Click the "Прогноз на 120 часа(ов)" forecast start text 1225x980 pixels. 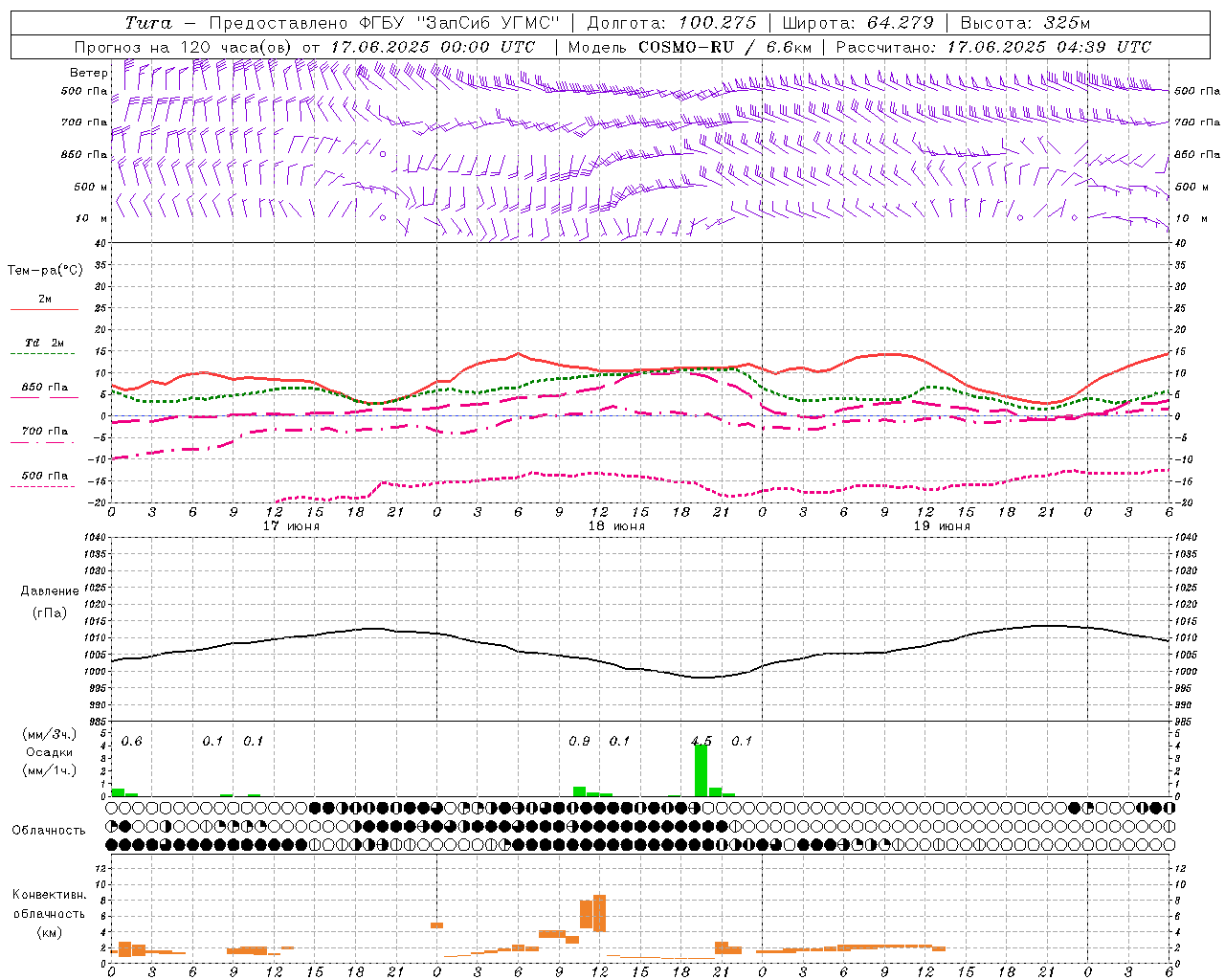pyautogui.click(x=185, y=47)
